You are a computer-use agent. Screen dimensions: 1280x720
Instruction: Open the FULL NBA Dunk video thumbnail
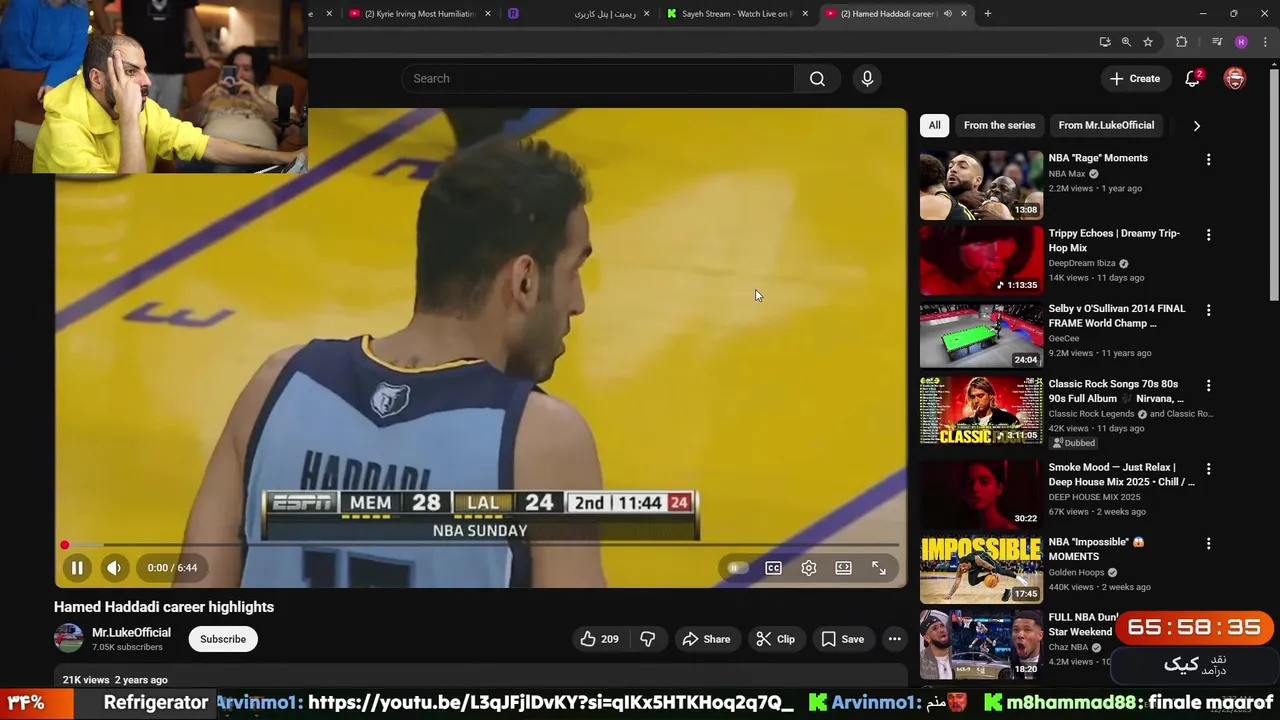coord(981,644)
